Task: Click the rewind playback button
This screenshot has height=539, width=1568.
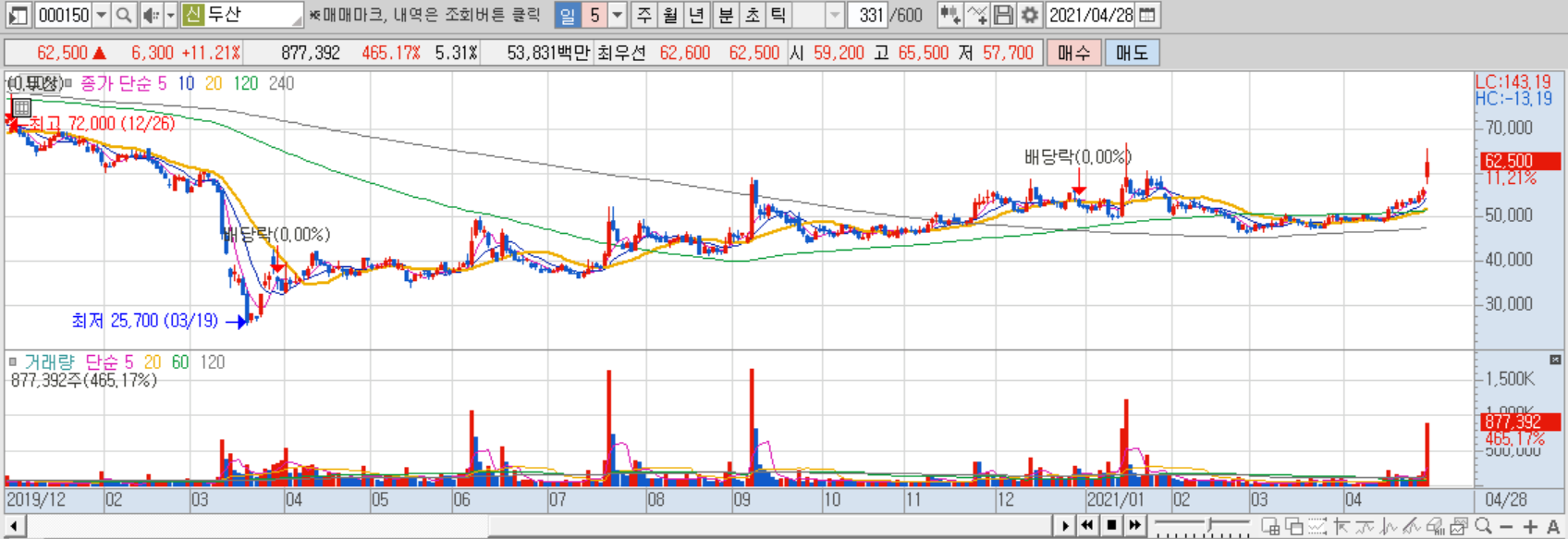Action: click(1087, 525)
